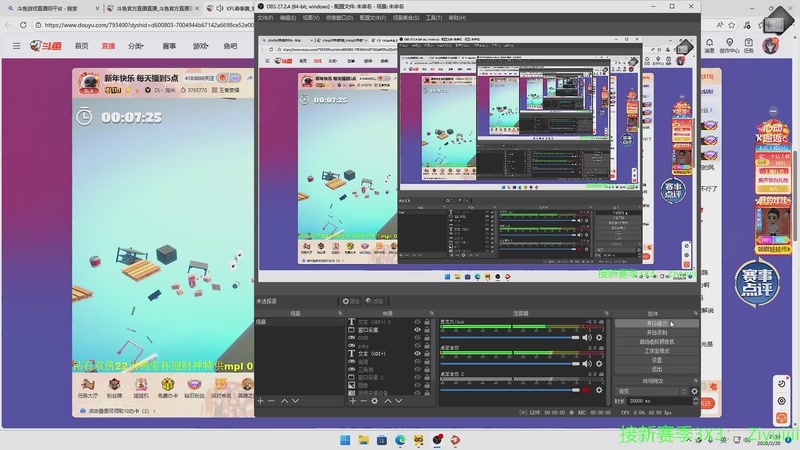
Task: Adjust the transition duration stepper arrows
Action: click(x=695, y=401)
